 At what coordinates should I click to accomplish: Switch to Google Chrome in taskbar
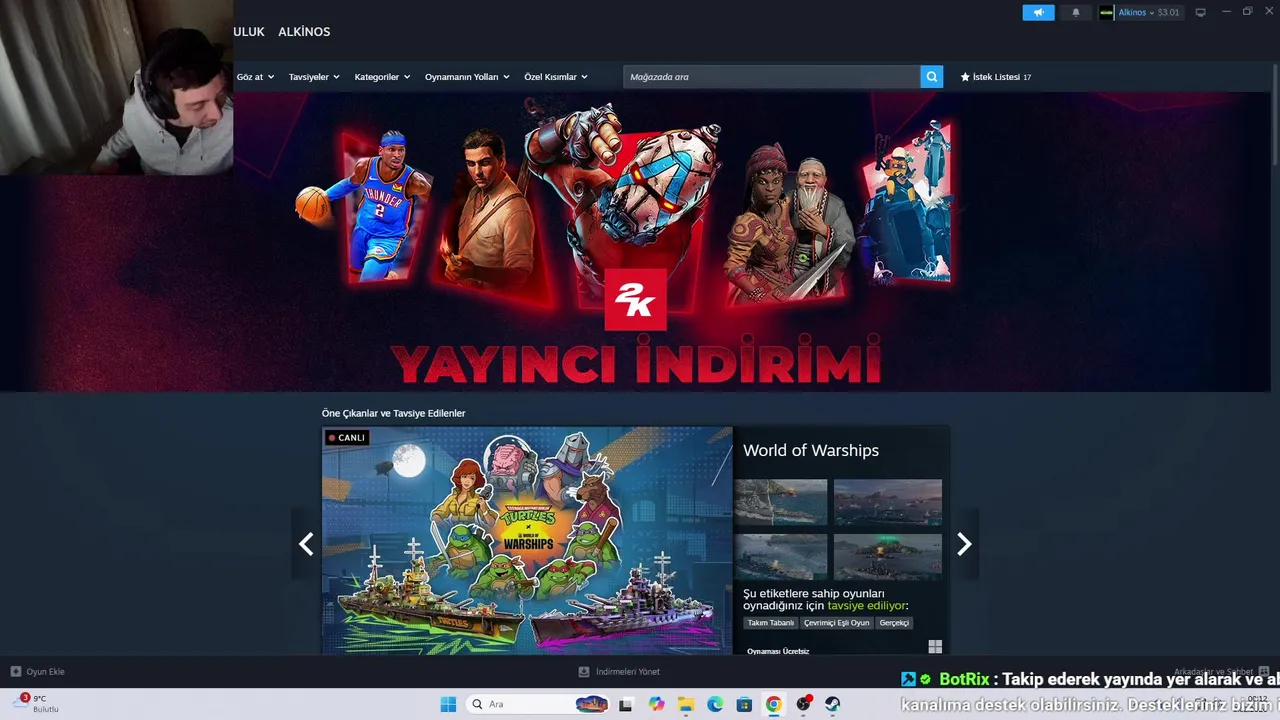(773, 704)
